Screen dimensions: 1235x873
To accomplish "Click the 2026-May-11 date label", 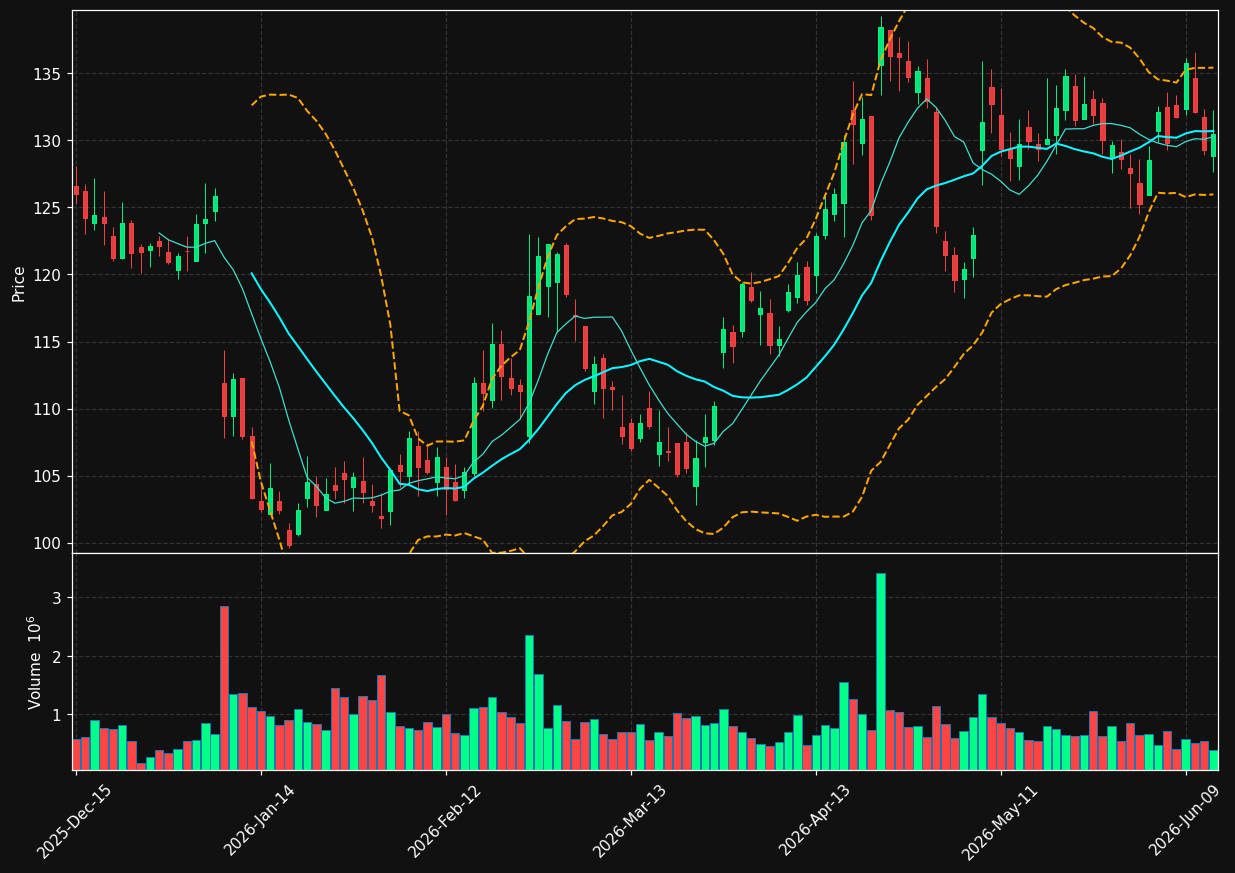I will tap(1000, 821).
